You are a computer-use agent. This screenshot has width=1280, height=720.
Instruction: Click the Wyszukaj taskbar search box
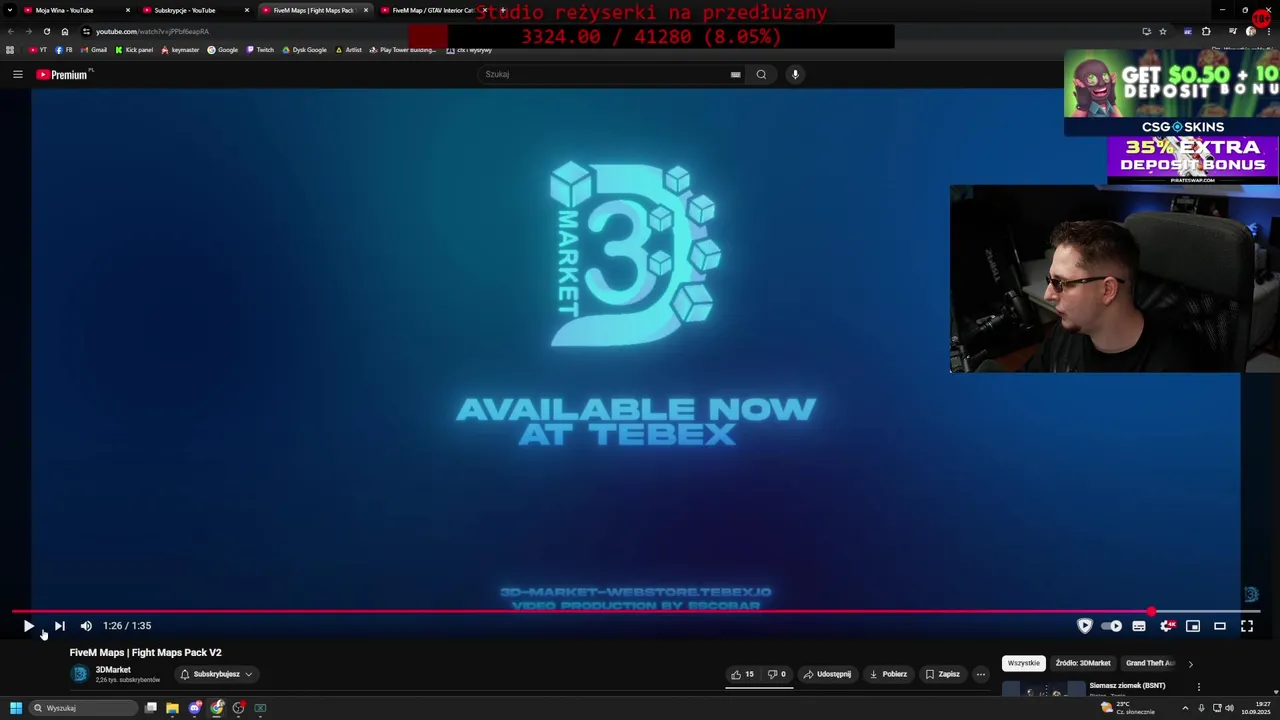pos(83,708)
